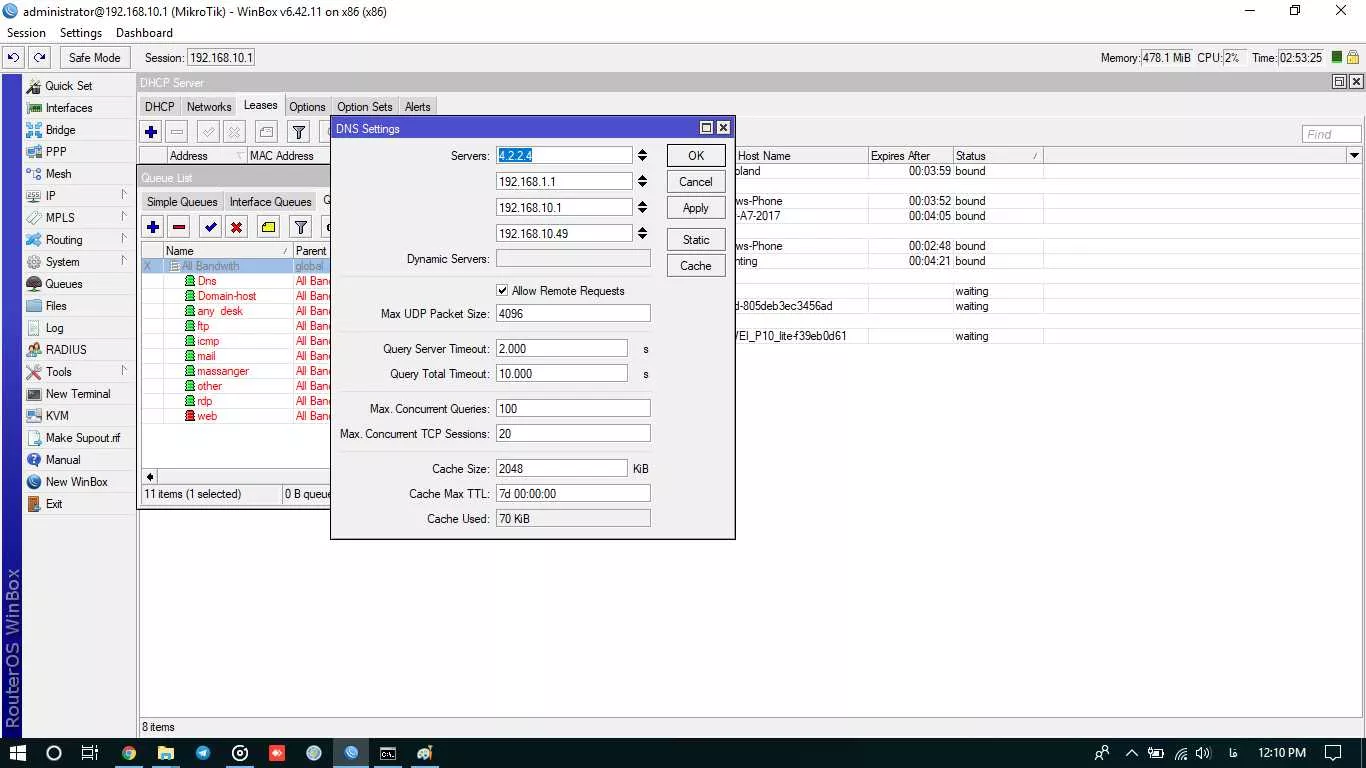Click Apply in DNS Settings
This screenshot has height=768, width=1366.
tap(696, 208)
